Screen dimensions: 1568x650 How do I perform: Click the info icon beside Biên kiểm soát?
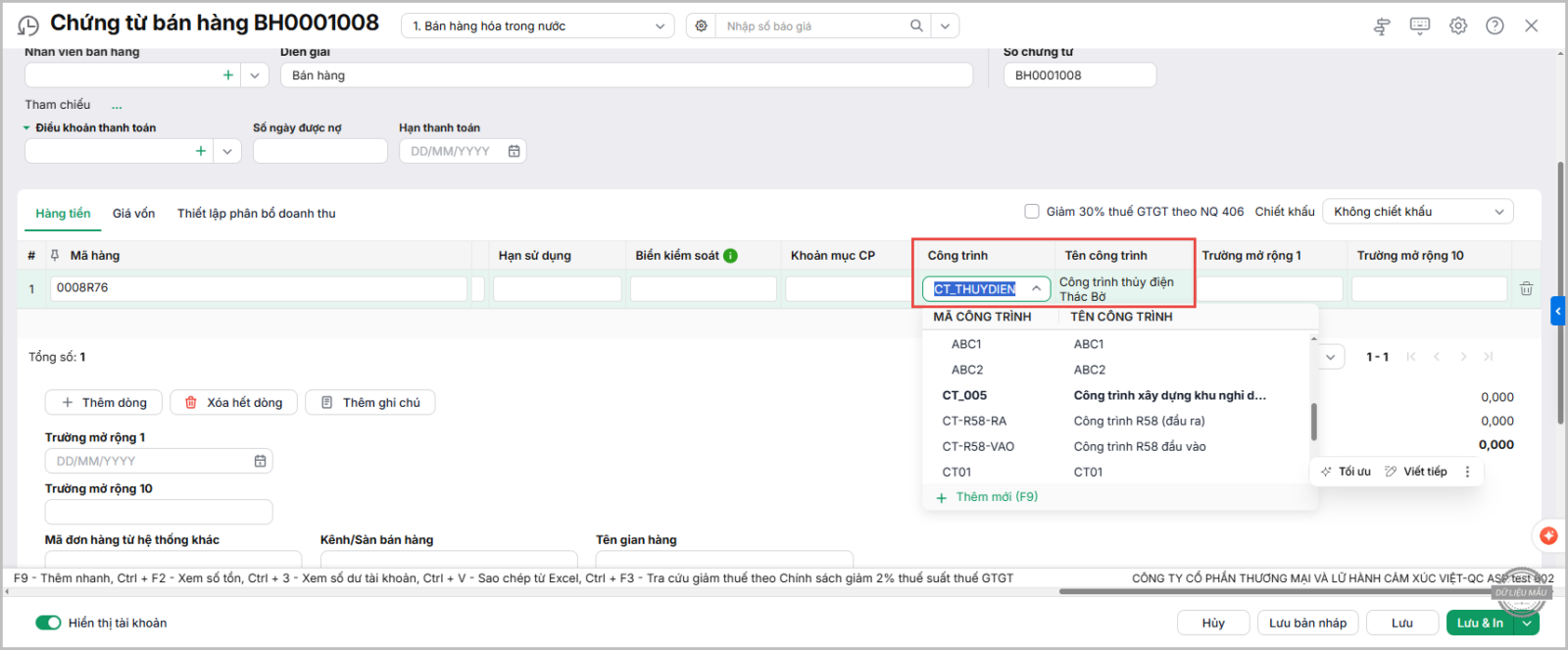(730, 256)
